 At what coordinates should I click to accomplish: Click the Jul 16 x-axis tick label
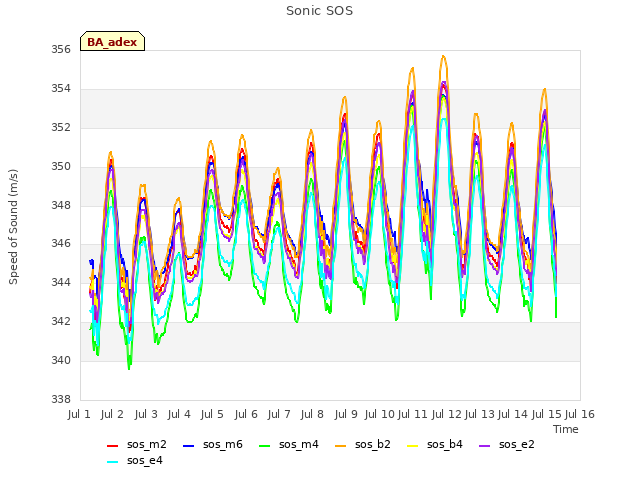pos(580,414)
